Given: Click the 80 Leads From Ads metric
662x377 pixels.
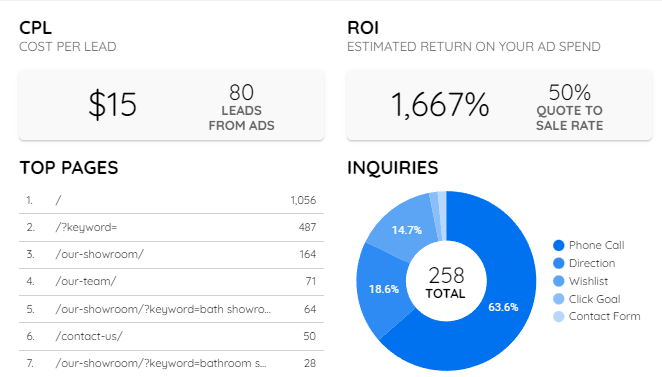Looking at the screenshot, I should 241,108.
